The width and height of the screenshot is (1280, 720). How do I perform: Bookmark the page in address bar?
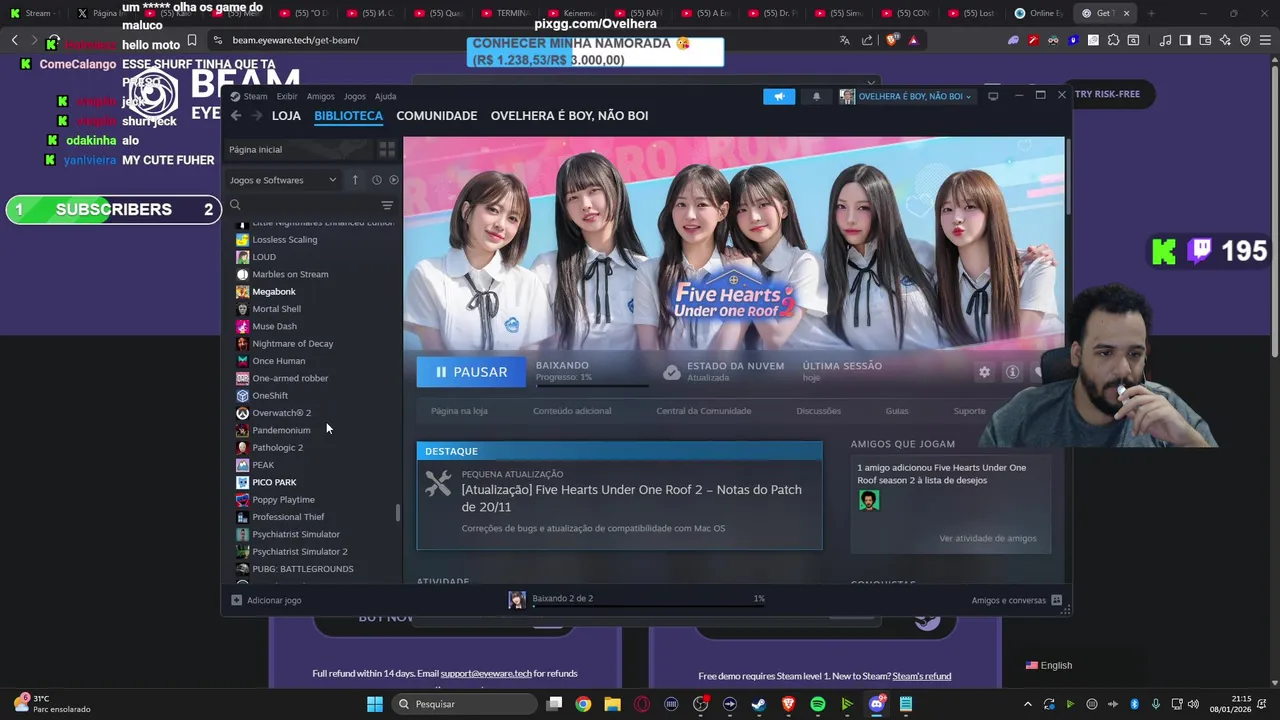click(192, 40)
